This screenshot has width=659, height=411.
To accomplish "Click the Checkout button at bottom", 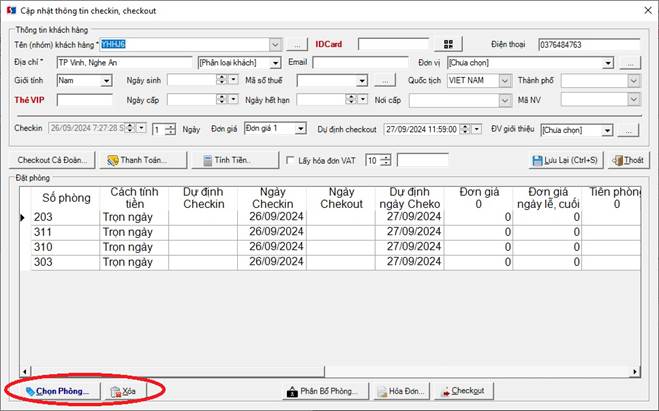I will click(464, 391).
